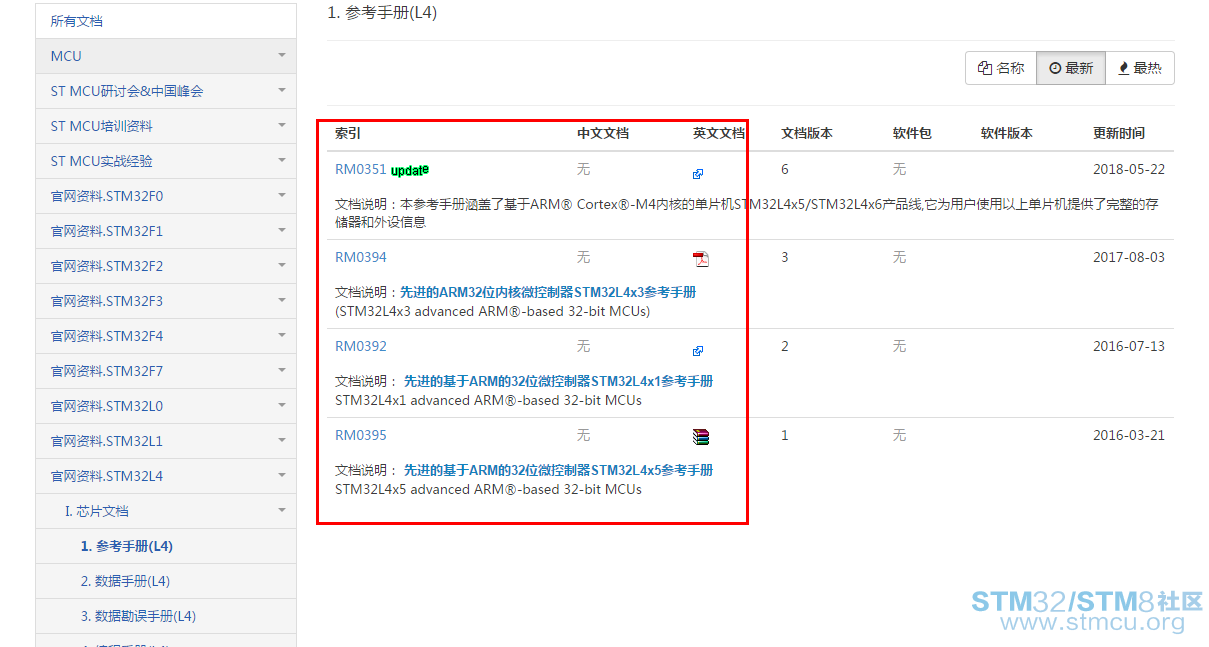The image size is (1209, 647).
Task: Expand ST MCU研讨会&中国峰会 arrow
Action: pos(282,91)
